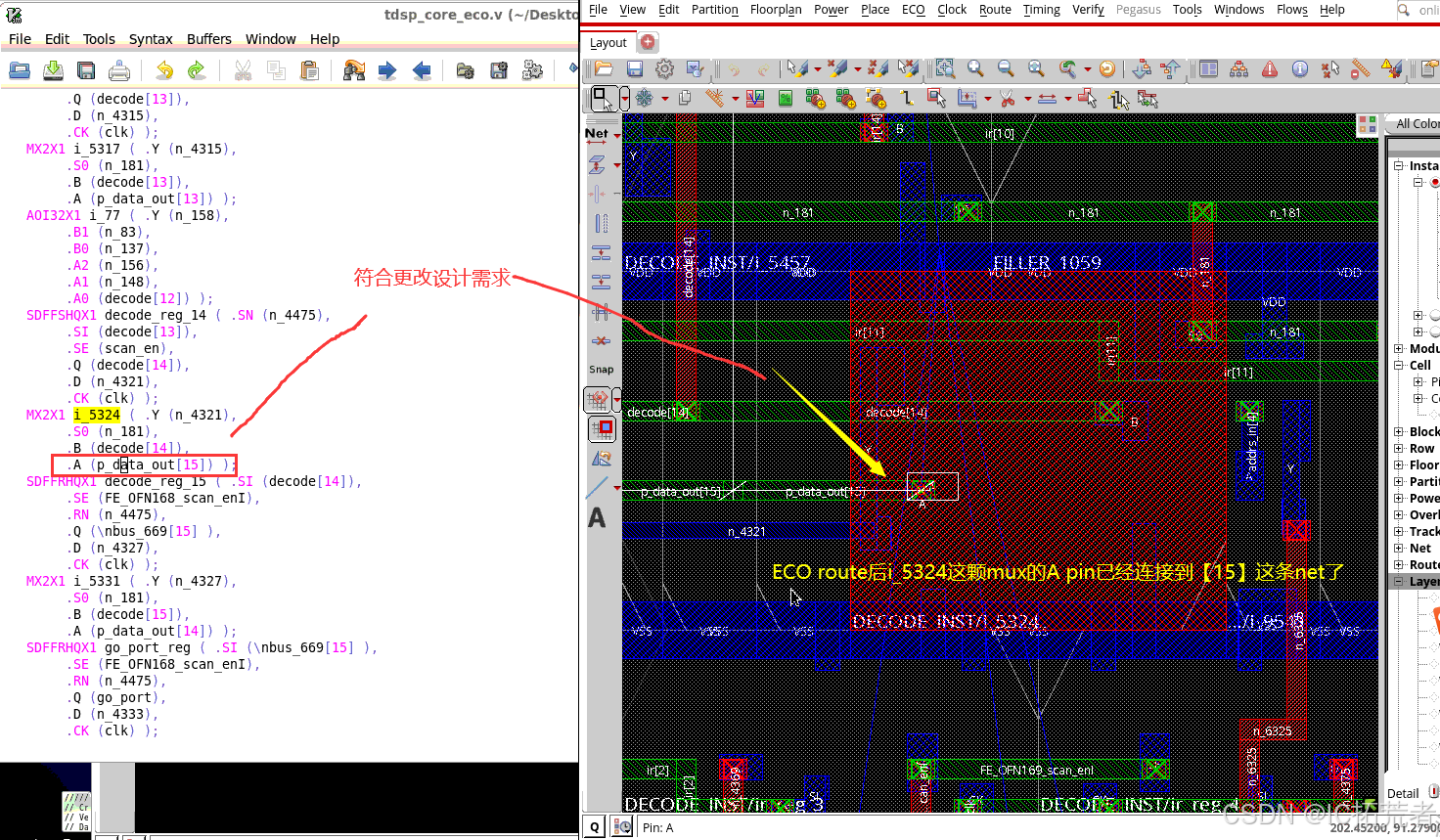This screenshot has width=1440, height=840.
Task: Toggle select mode arrow tool
Action: click(x=604, y=98)
